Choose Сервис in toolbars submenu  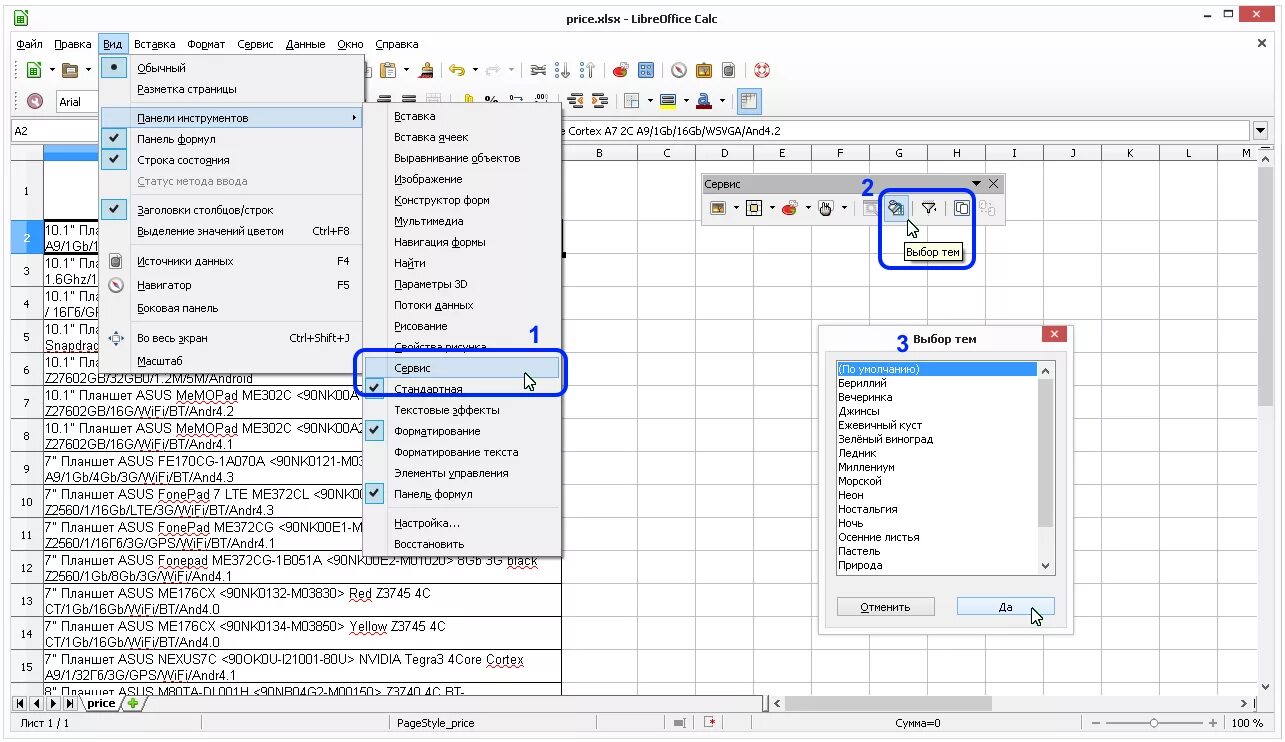(462, 368)
